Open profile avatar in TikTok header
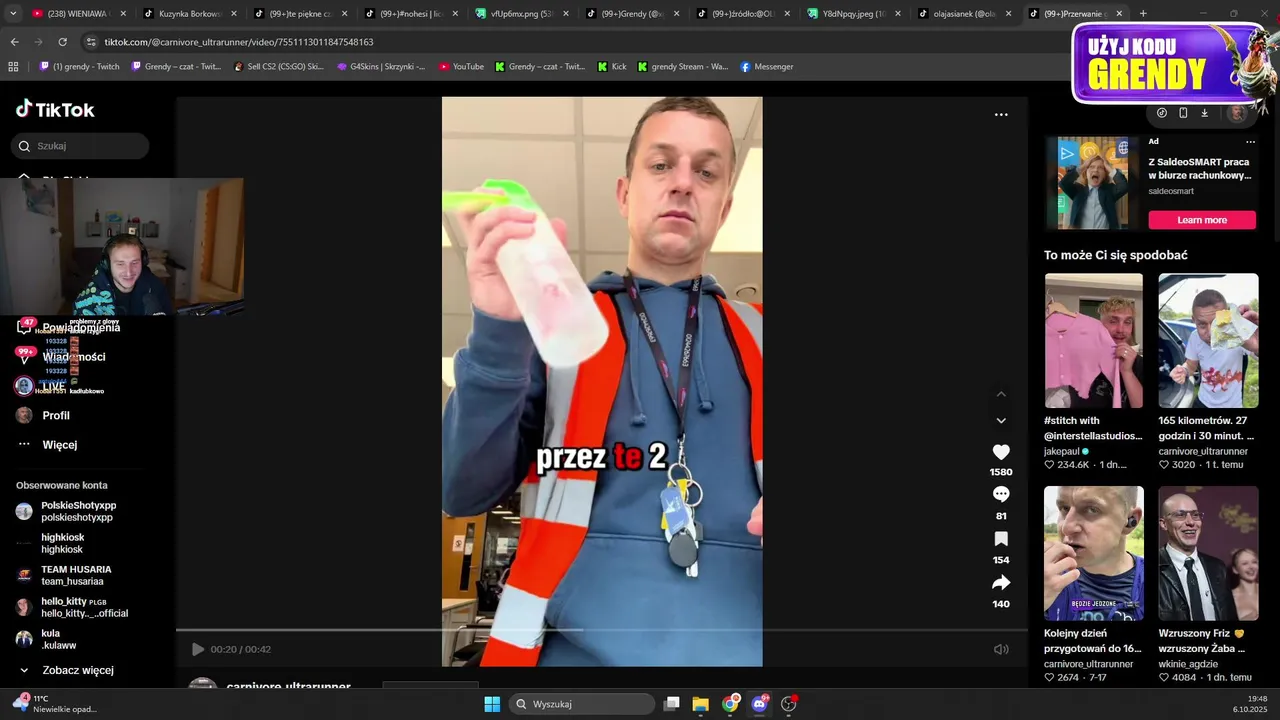The image size is (1280, 720). pos(1237,113)
